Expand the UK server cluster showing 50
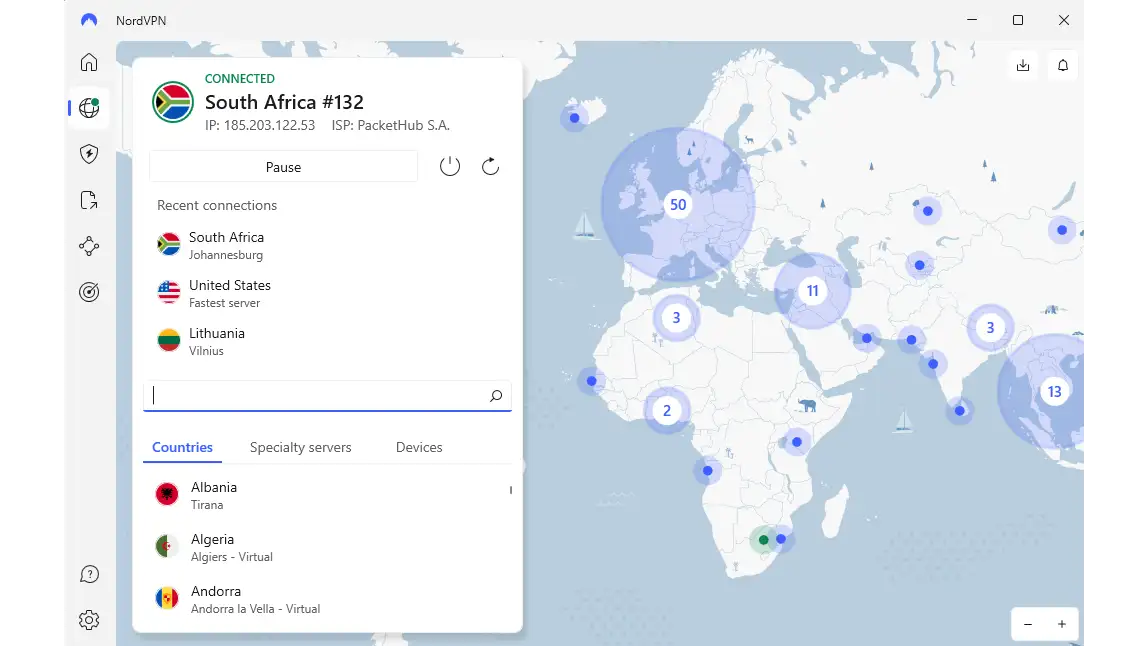This screenshot has height=646, width=1148. pyautogui.click(x=678, y=204)
